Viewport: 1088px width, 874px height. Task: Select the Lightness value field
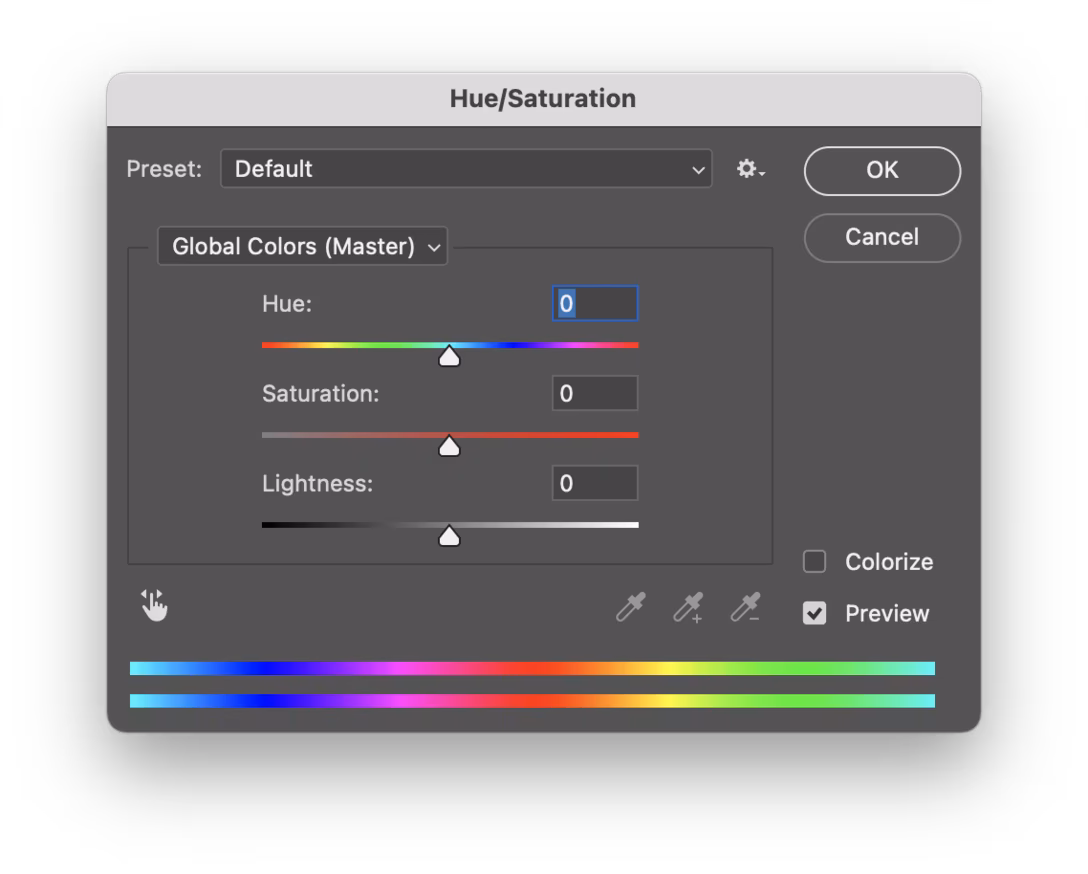point(595,483)
